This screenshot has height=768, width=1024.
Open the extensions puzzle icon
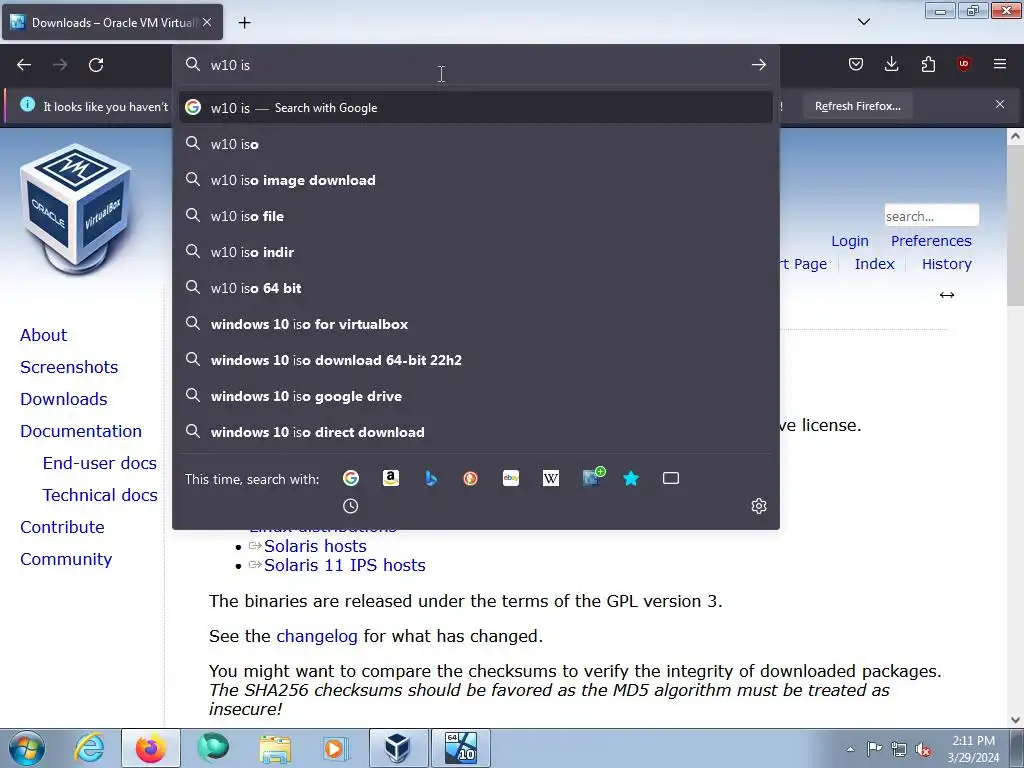point(928,64)
